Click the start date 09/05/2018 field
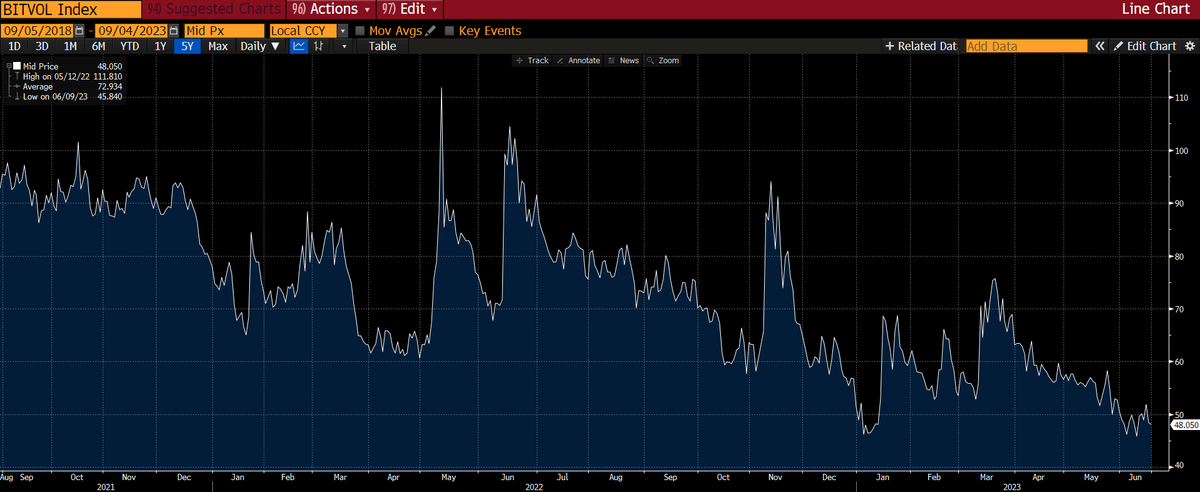Image resolution: width=1200 pixels, height=492 pixels. point(37,31)
